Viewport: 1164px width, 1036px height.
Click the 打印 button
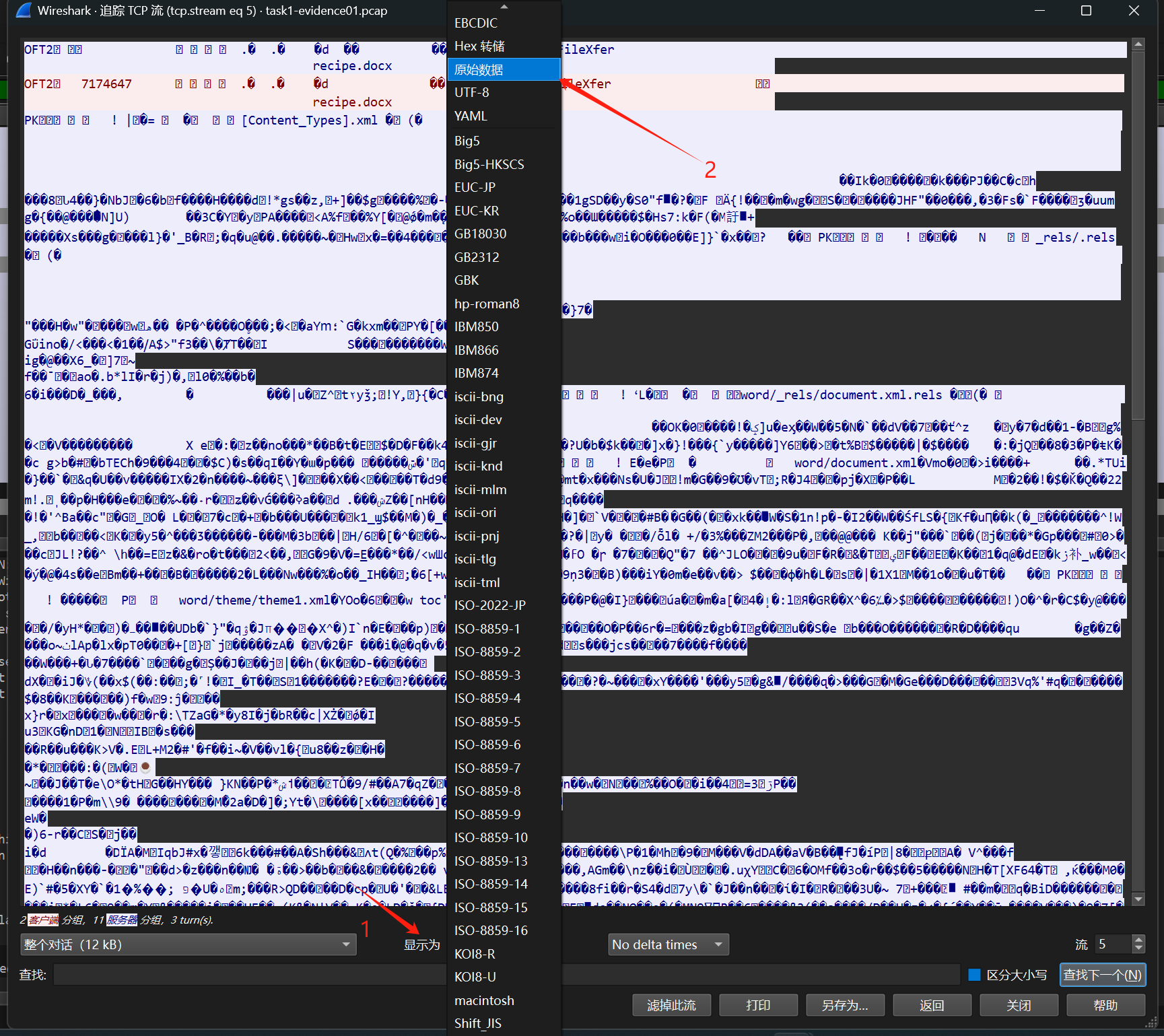coord(758,1005)
